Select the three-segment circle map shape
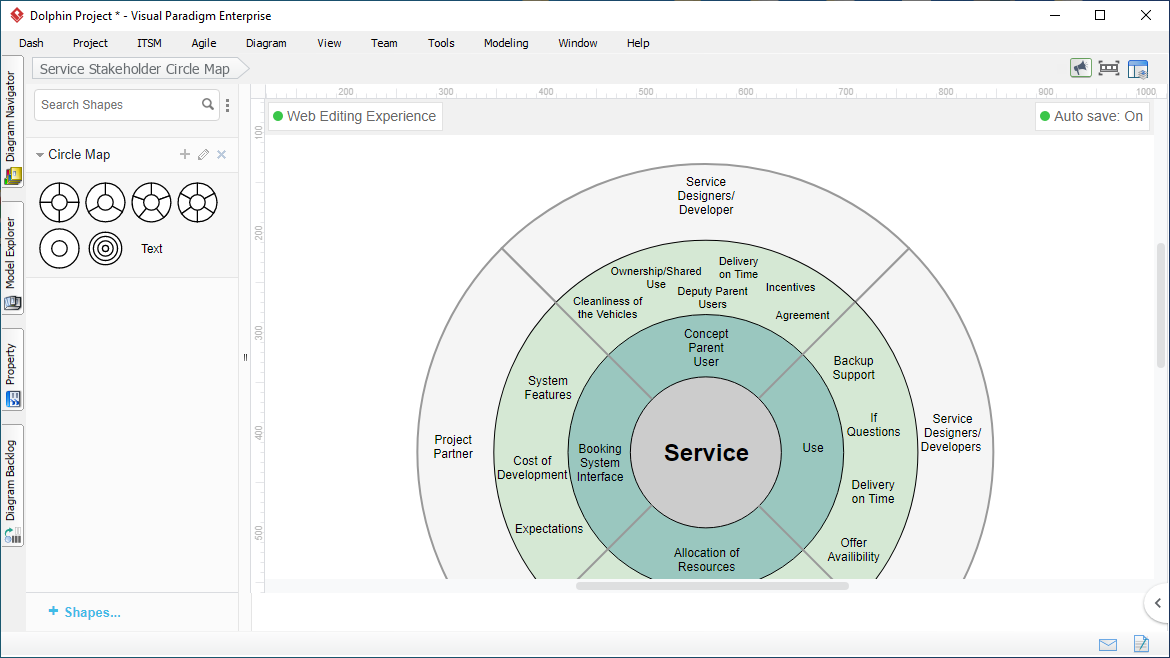The width and height of the screenshot is (1170, 658). tap(105, 202)
